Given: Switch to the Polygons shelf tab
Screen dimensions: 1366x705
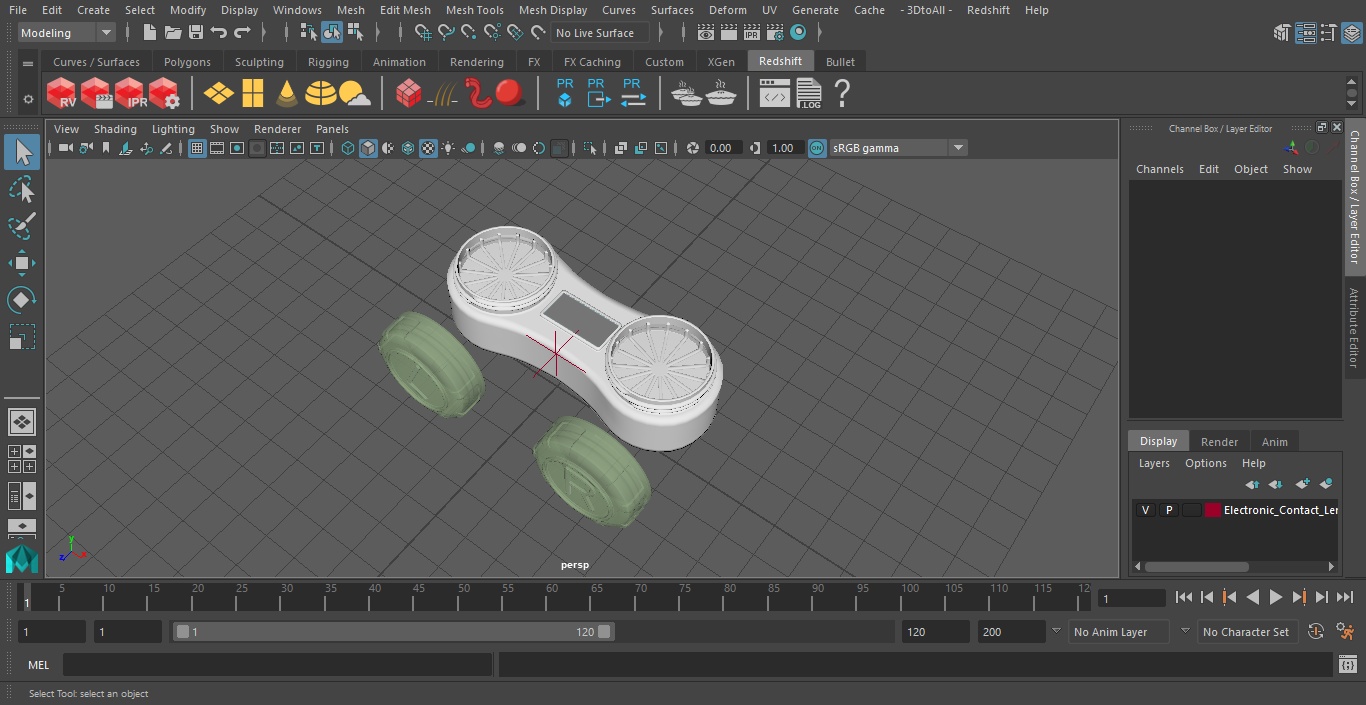Looking at the screenshot, I should 187,62.
